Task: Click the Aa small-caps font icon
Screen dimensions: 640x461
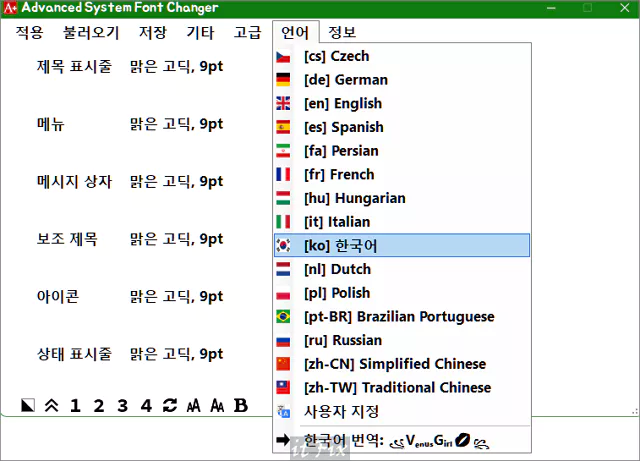Action: [x=217, y=405]
